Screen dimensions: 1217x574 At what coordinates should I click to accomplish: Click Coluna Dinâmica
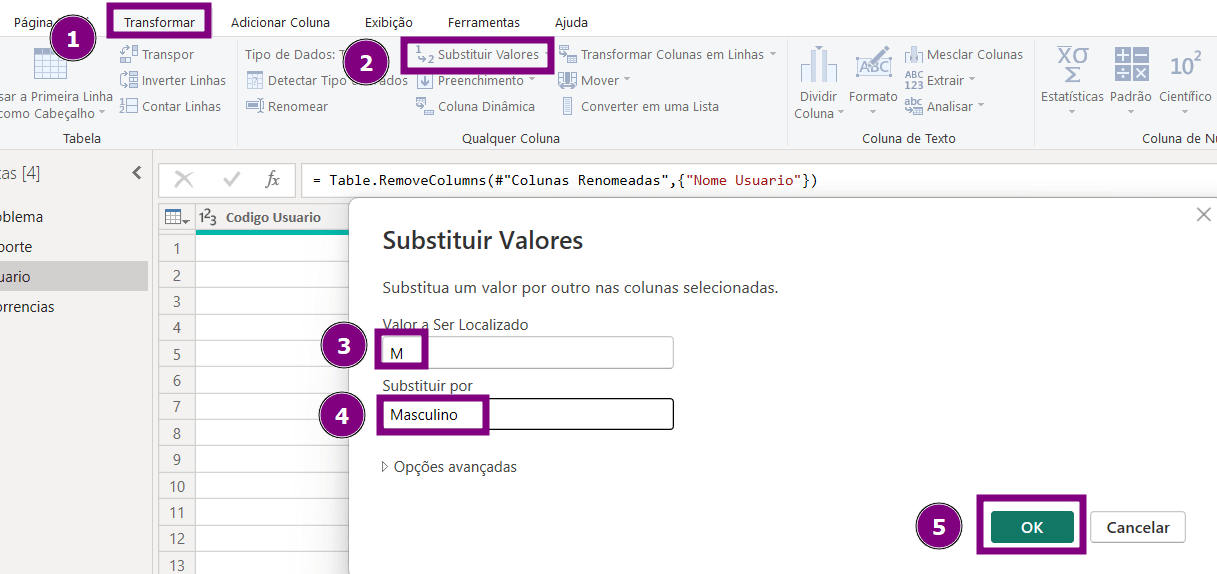[475, 106]
